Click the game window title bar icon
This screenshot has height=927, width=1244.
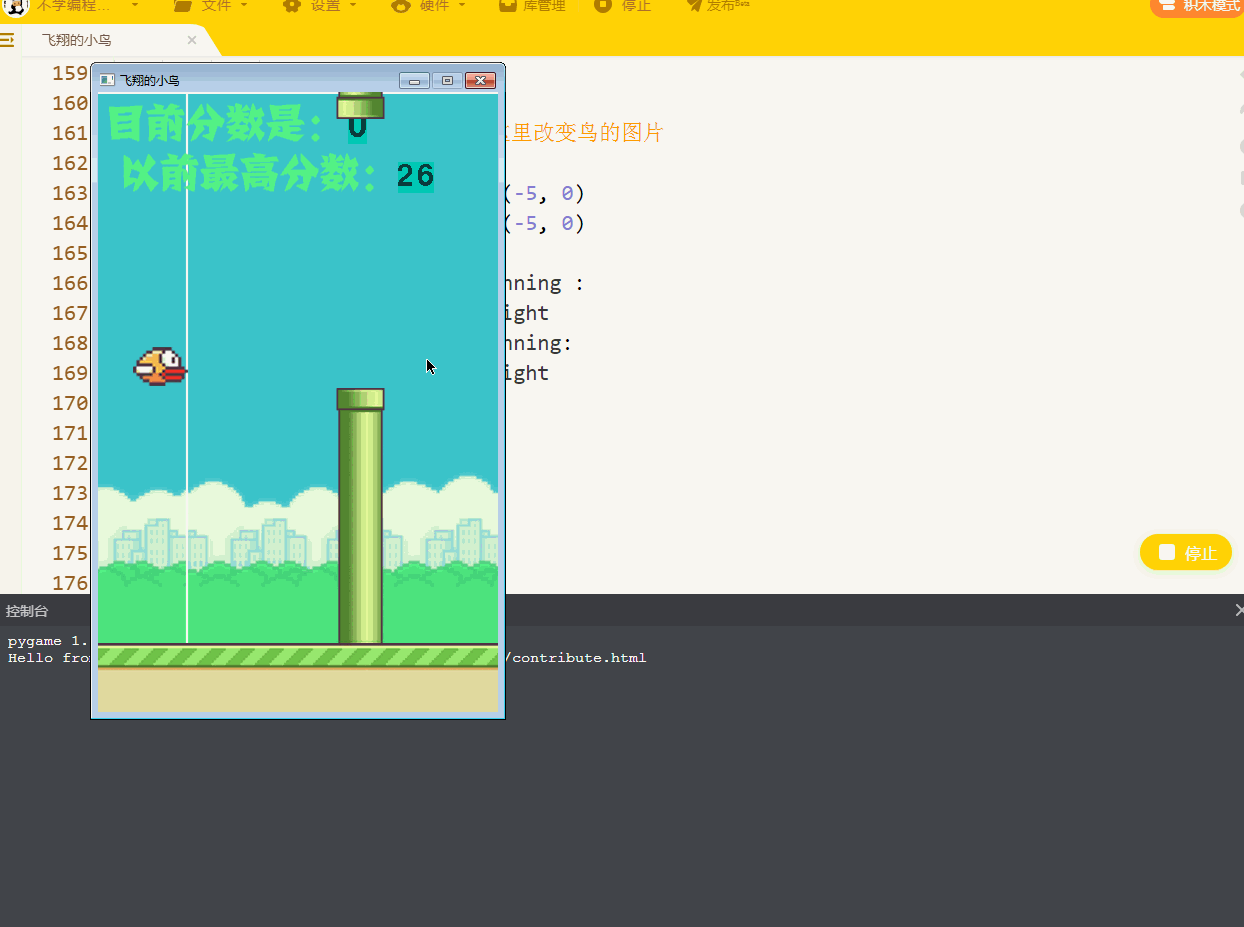pyautogui.click(x=107, y=80)
